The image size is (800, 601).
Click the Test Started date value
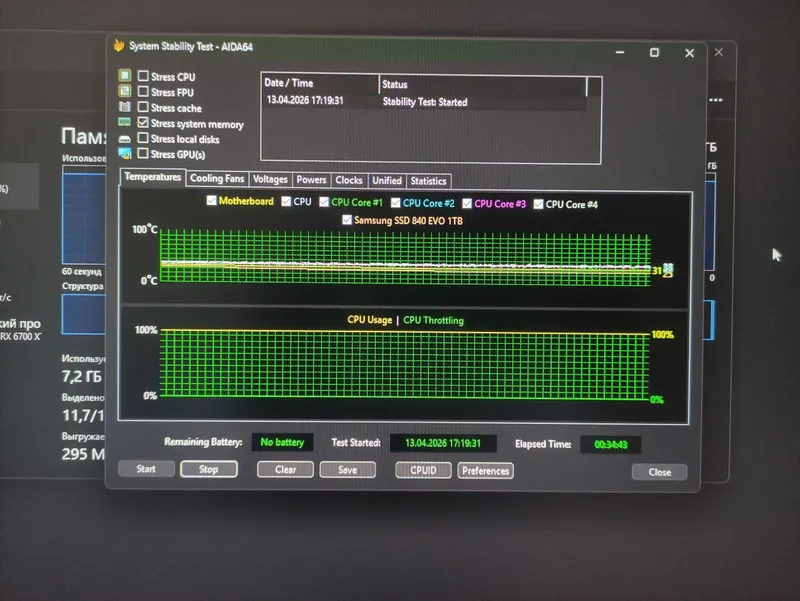tap(443, 443)
